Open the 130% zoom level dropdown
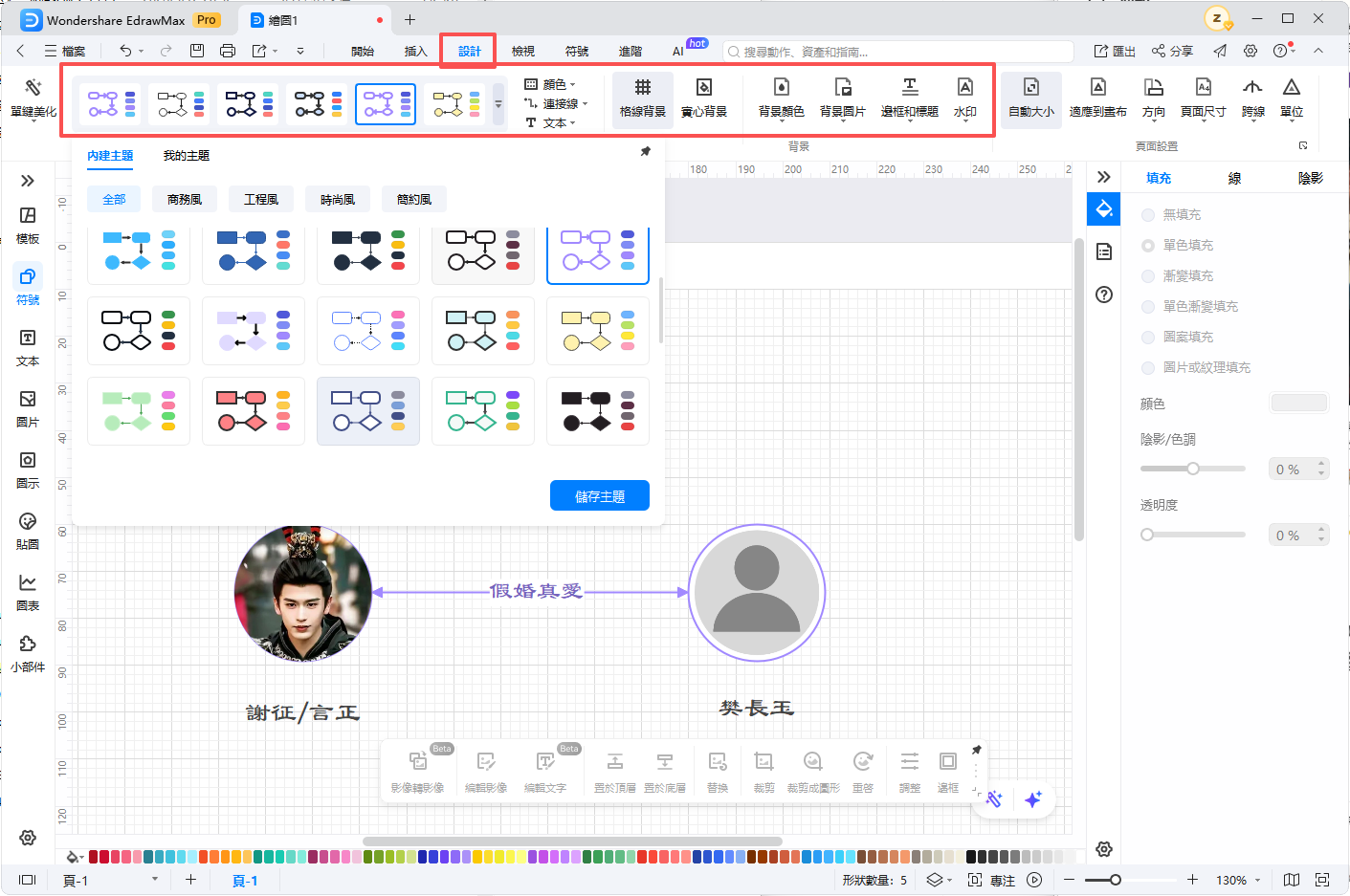This screenshot has width=1350, height=896. pos(1238,880)
